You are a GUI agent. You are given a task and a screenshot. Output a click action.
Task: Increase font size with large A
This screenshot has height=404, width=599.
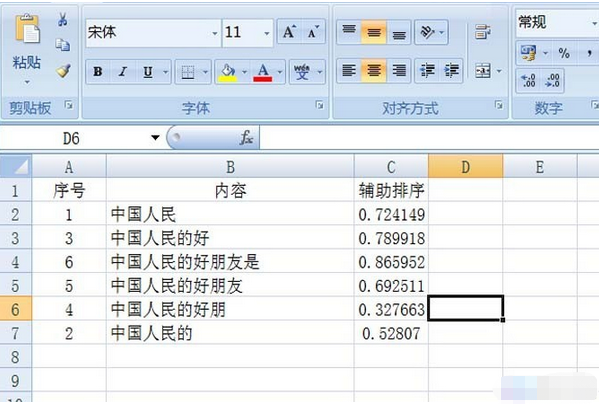point(289,32)
